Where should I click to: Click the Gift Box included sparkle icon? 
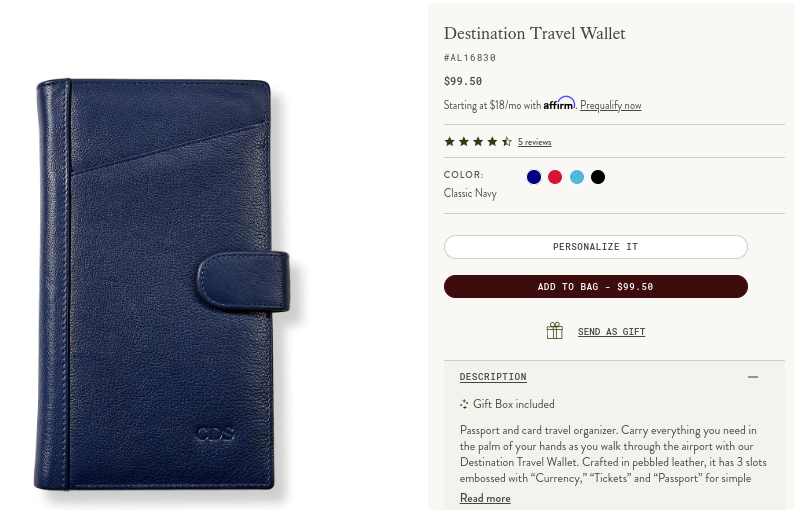[464, 404]
